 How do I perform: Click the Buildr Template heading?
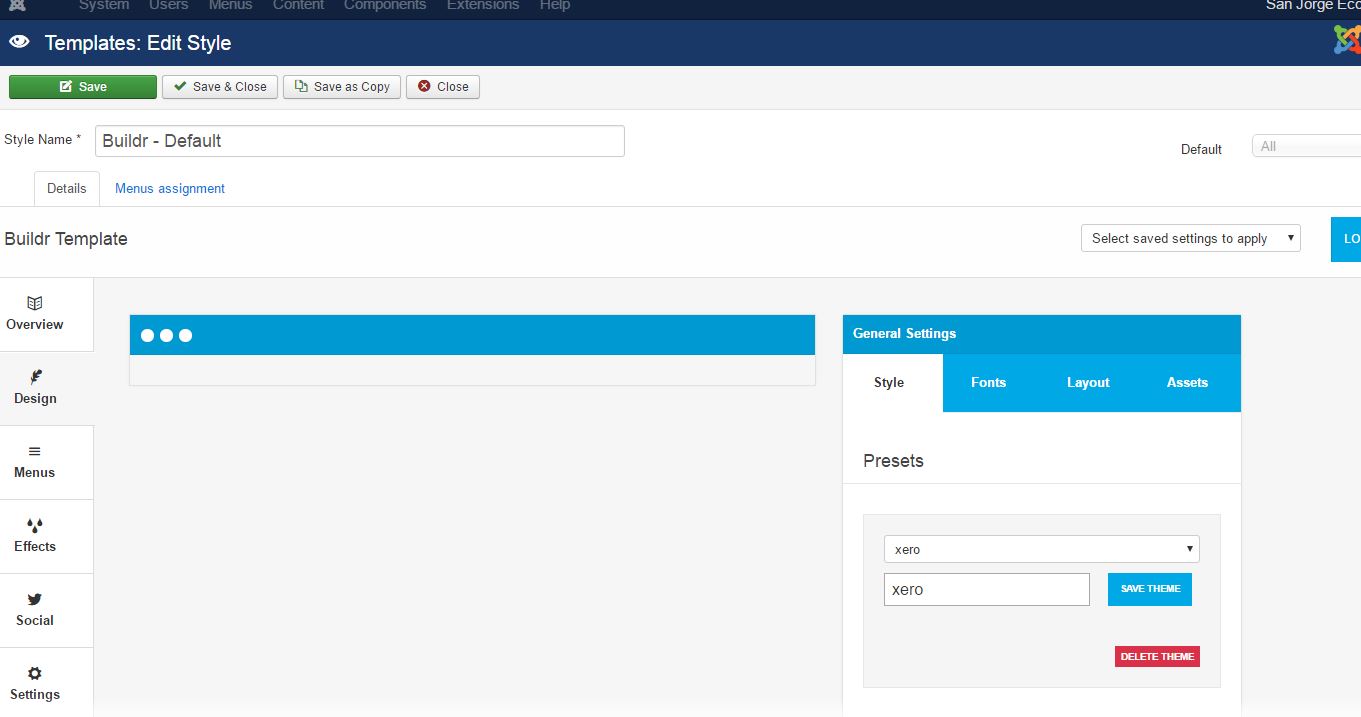pos(66,239)
